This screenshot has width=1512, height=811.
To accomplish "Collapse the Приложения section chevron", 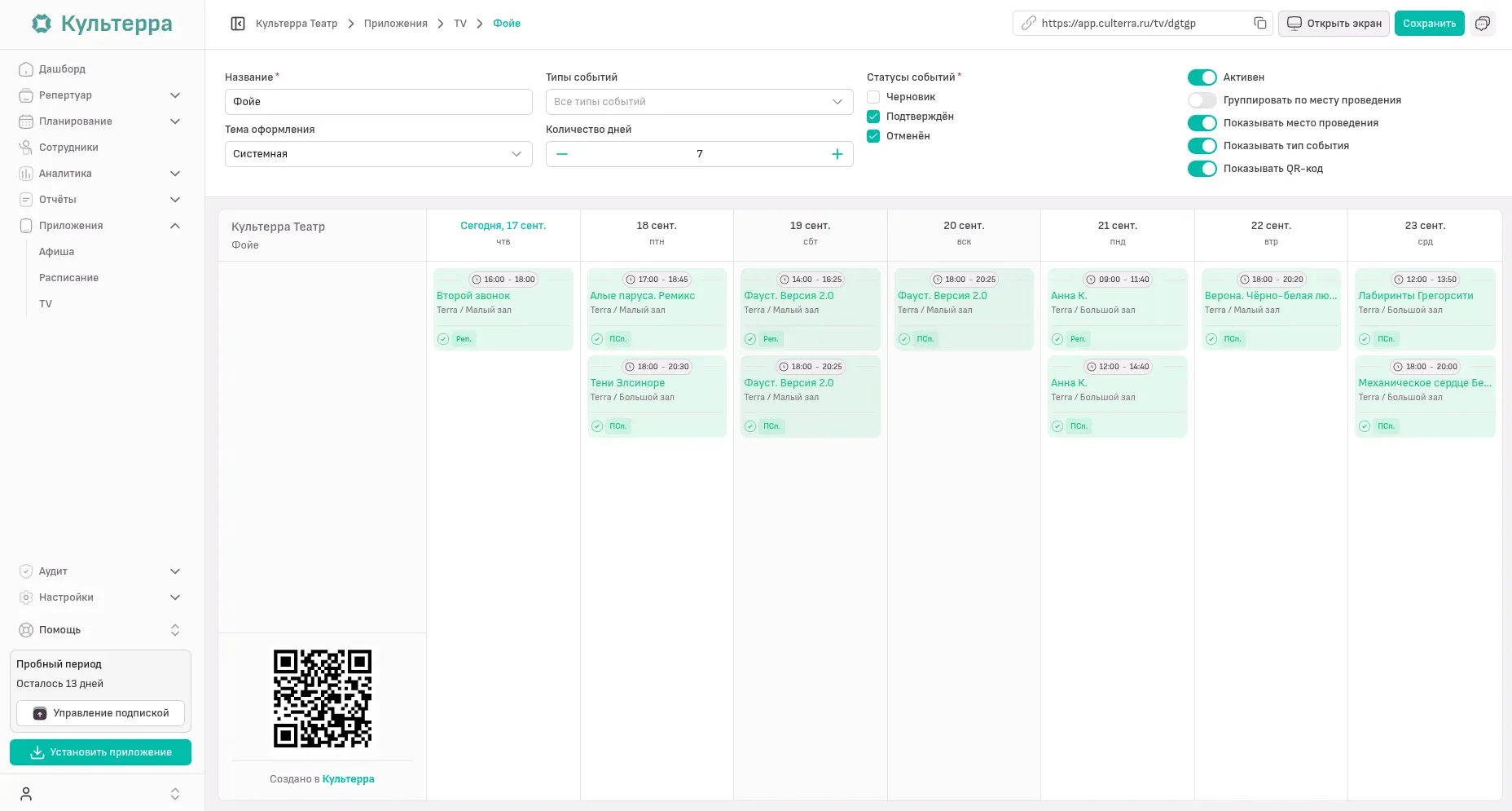I will pos(175,226).
